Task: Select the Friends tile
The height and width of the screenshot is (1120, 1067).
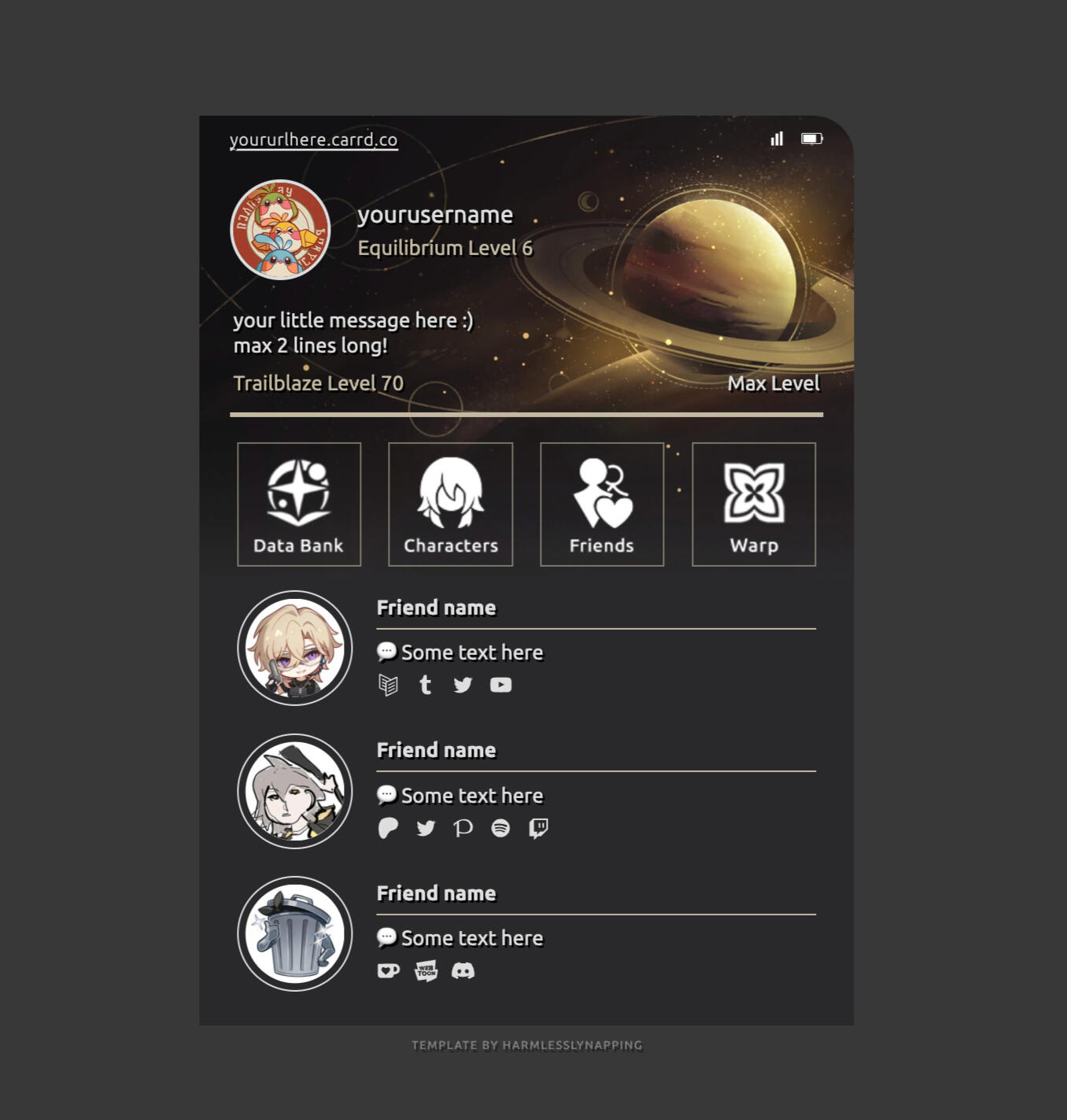Action: click(602, 504)
